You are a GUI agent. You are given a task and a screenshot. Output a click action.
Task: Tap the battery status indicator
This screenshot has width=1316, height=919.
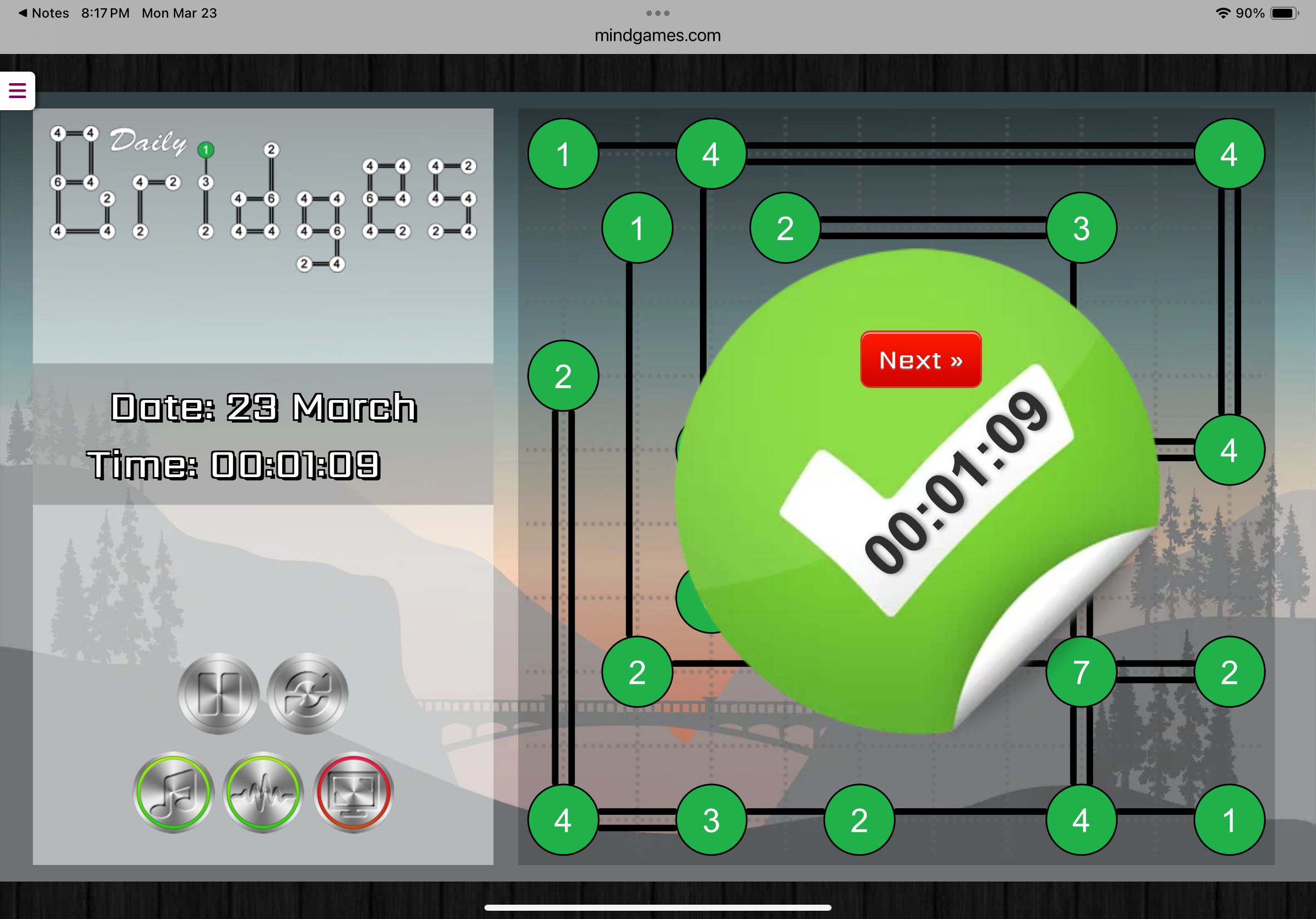[x=1284, y=13]
